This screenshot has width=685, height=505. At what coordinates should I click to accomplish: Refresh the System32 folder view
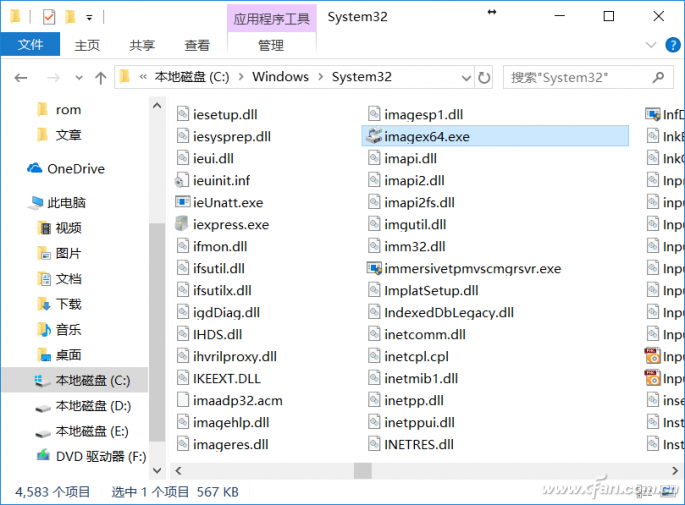pos(484,78)
